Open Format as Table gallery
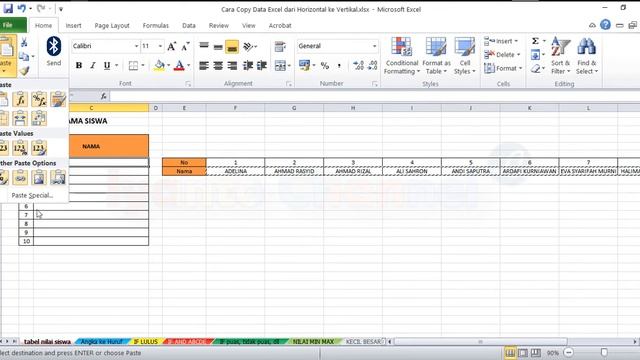Image resolution: width=640 pixels, height=360 pixels. coord(436,56)
